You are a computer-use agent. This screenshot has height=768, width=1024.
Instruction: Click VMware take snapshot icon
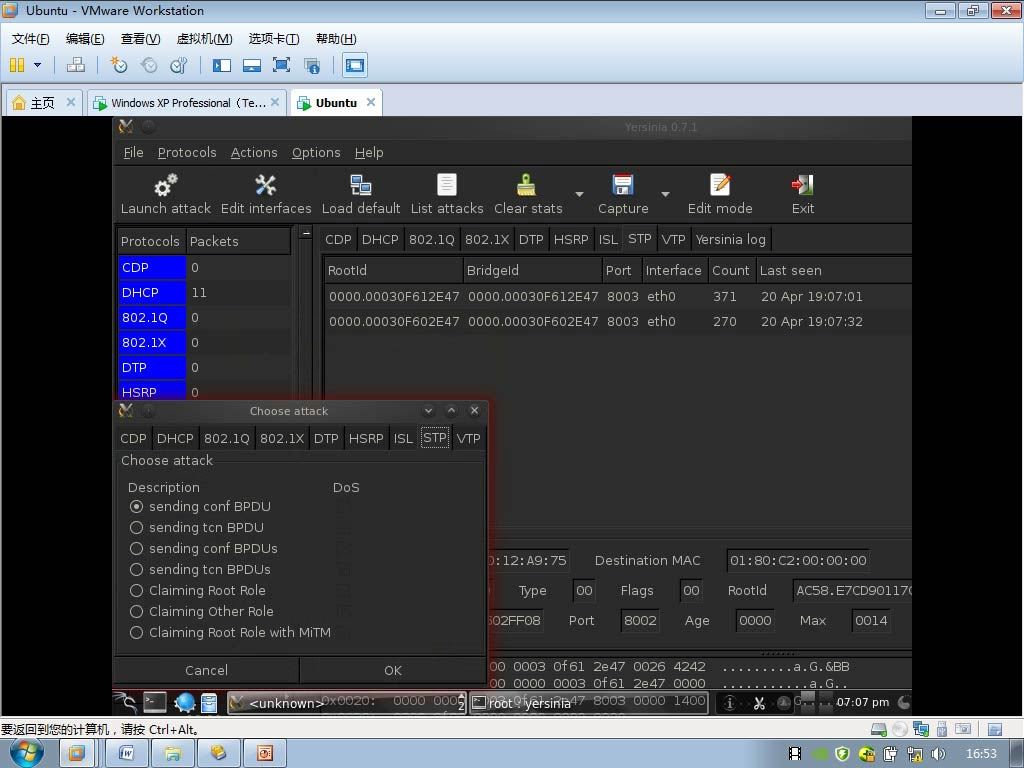[x=119, y=65]
